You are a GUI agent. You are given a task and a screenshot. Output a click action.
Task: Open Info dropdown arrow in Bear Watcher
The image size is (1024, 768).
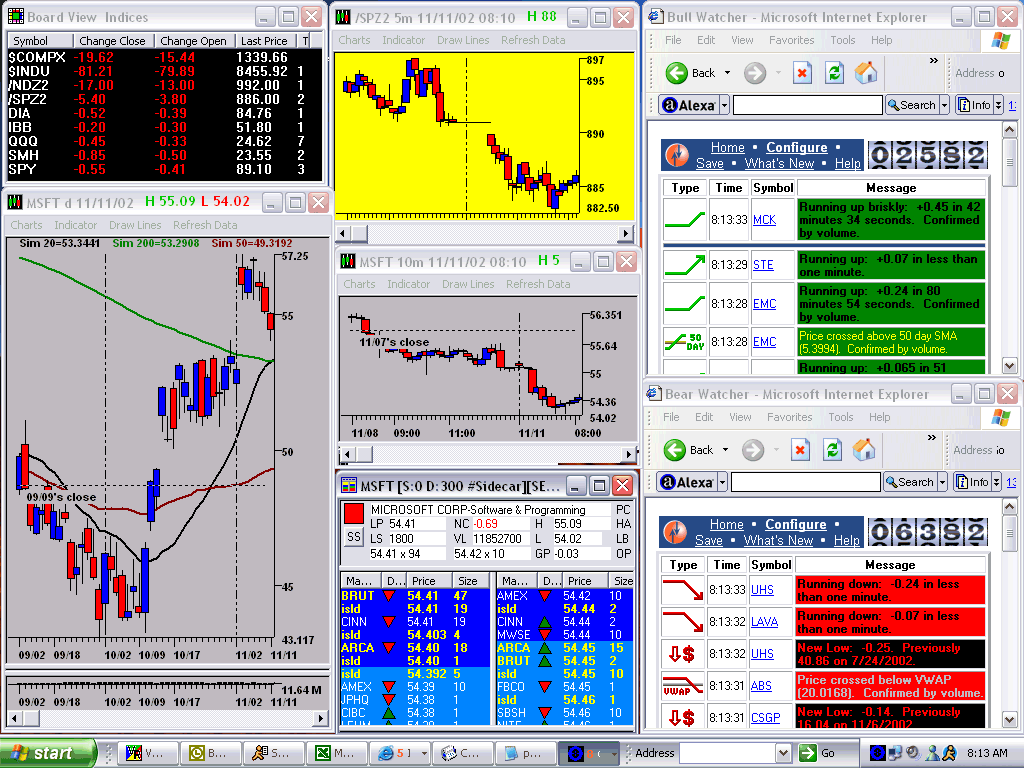(x=996, y=482)
